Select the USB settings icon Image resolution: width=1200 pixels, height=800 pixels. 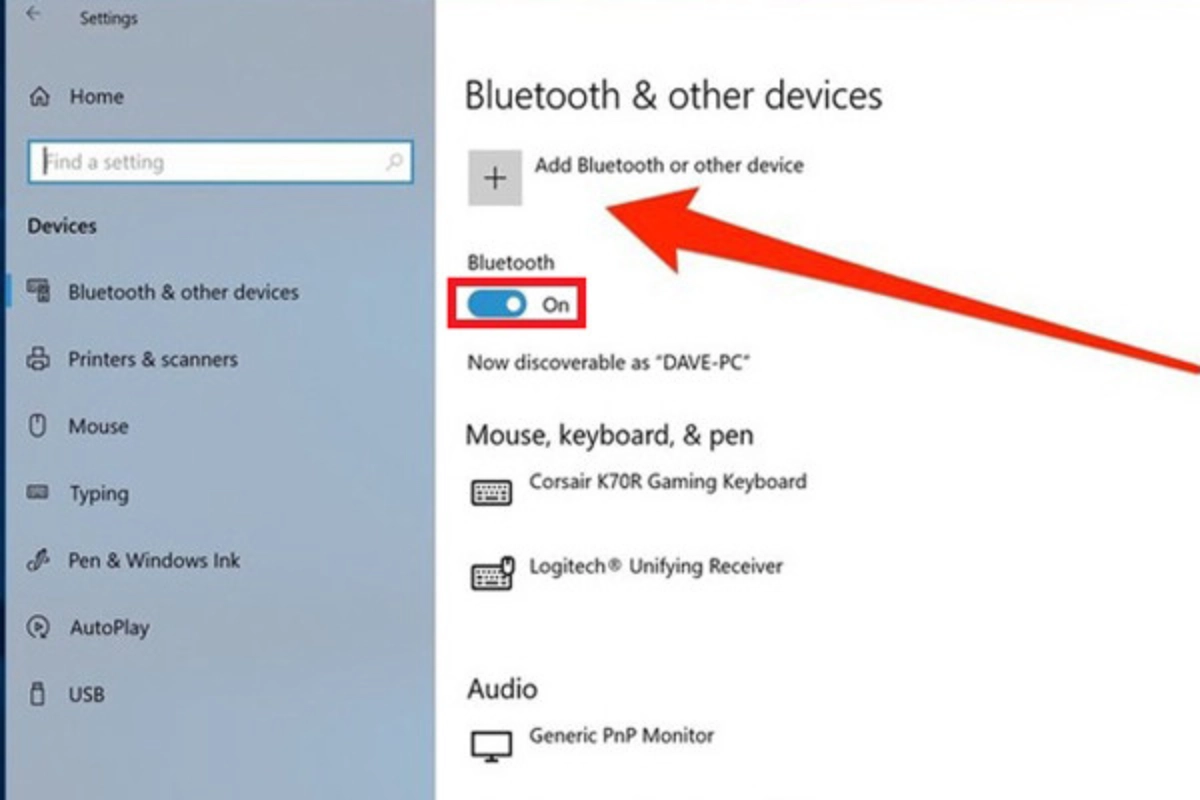(40, 694)
